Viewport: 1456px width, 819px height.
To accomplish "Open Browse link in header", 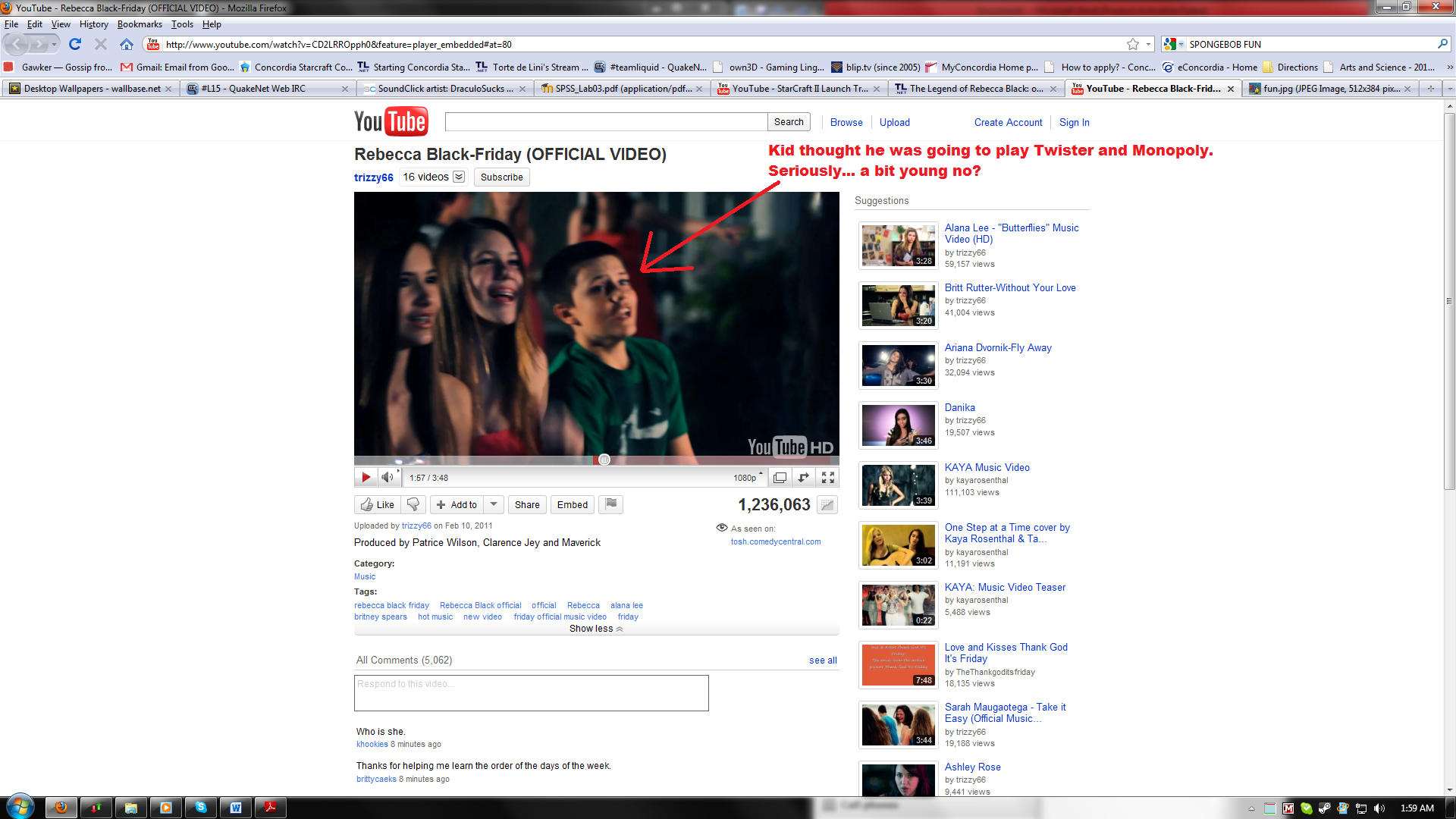I will point(846,122).
